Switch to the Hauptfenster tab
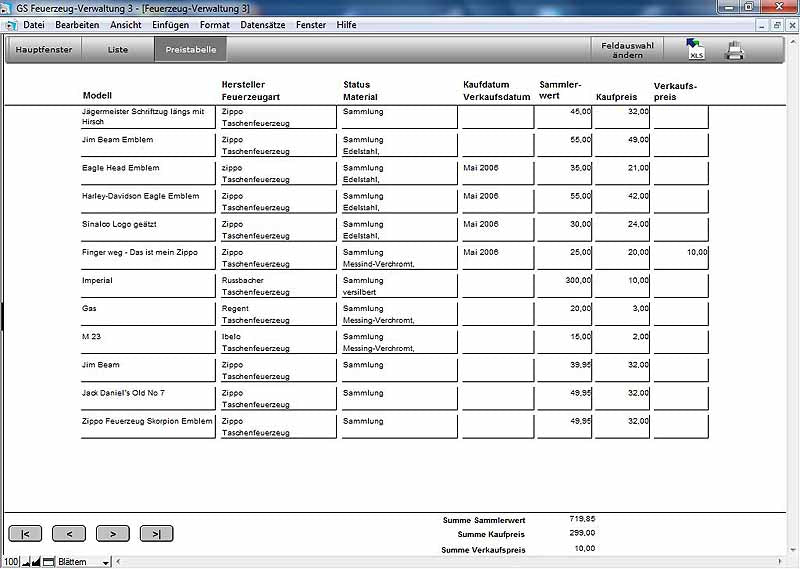Viewport: 800px width, 569px height. pyautogui.click(x=44, y=49)
